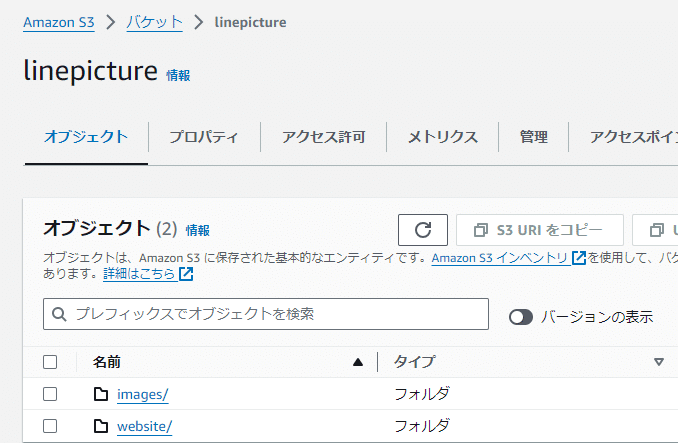The height and width of the screenshot is (443, 678).
Task: Click フォルダ type cell in images row
Action: coord(422,394)
